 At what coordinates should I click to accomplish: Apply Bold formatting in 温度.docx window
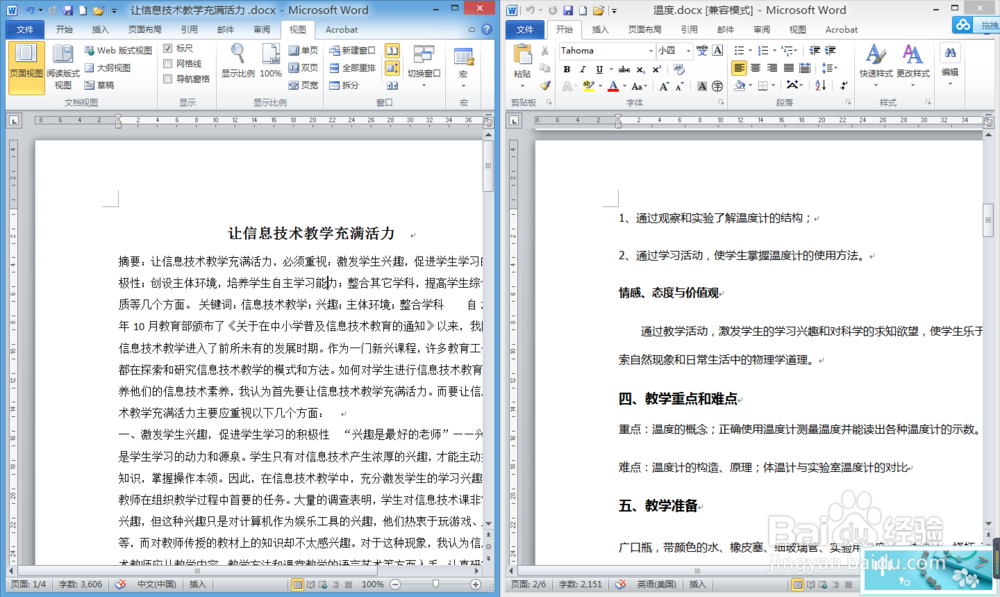point(566,68)
